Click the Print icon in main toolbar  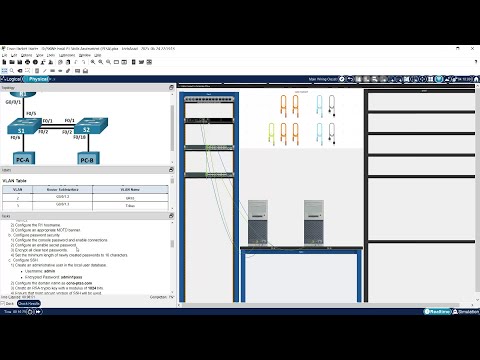coord(28,62)
